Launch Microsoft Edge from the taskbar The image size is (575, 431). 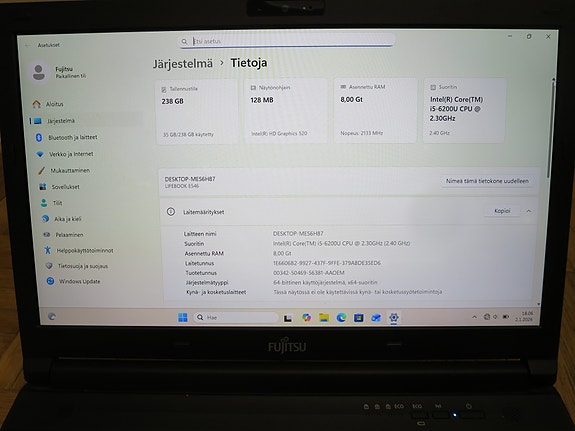(x=341, y=318)
